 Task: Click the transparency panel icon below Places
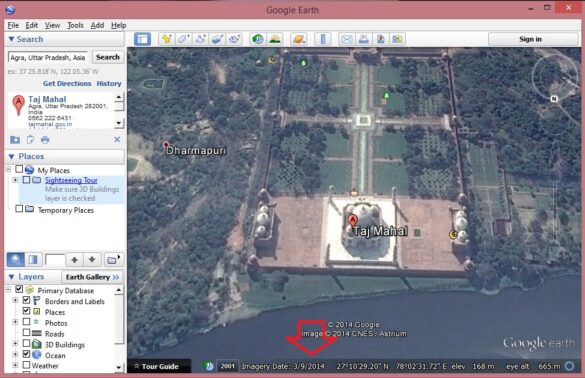(x=33, y=259)
